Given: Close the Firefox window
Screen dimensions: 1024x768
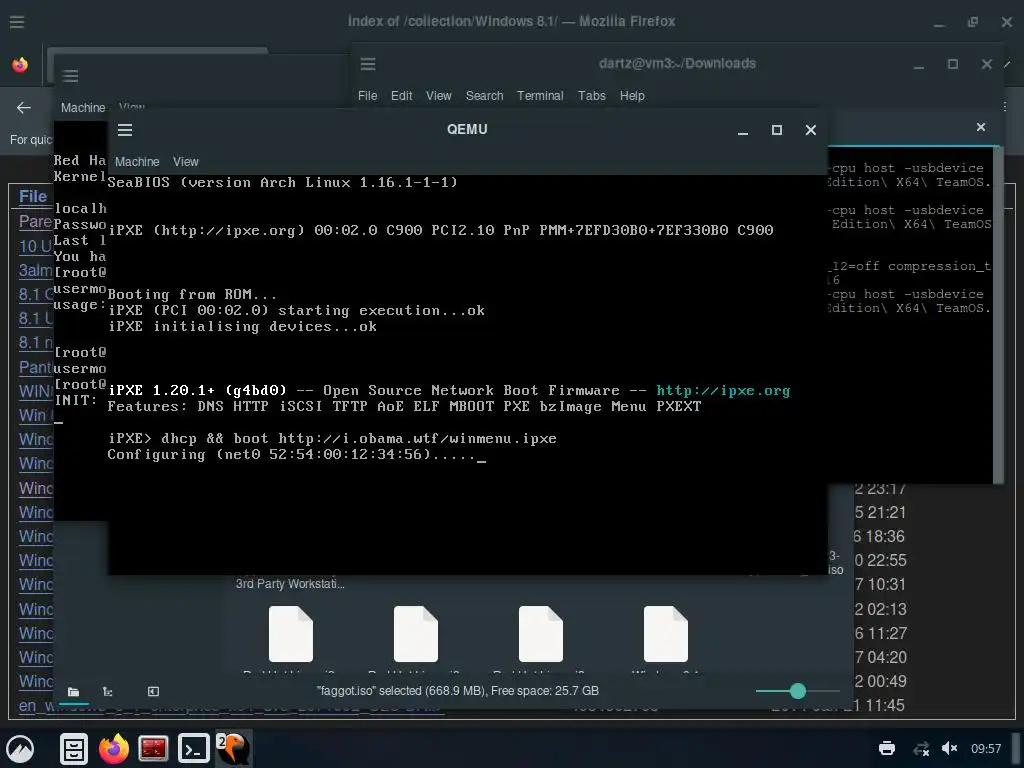Looking at the screenshot, I should pyautogui.click(x=1007, y=22).
